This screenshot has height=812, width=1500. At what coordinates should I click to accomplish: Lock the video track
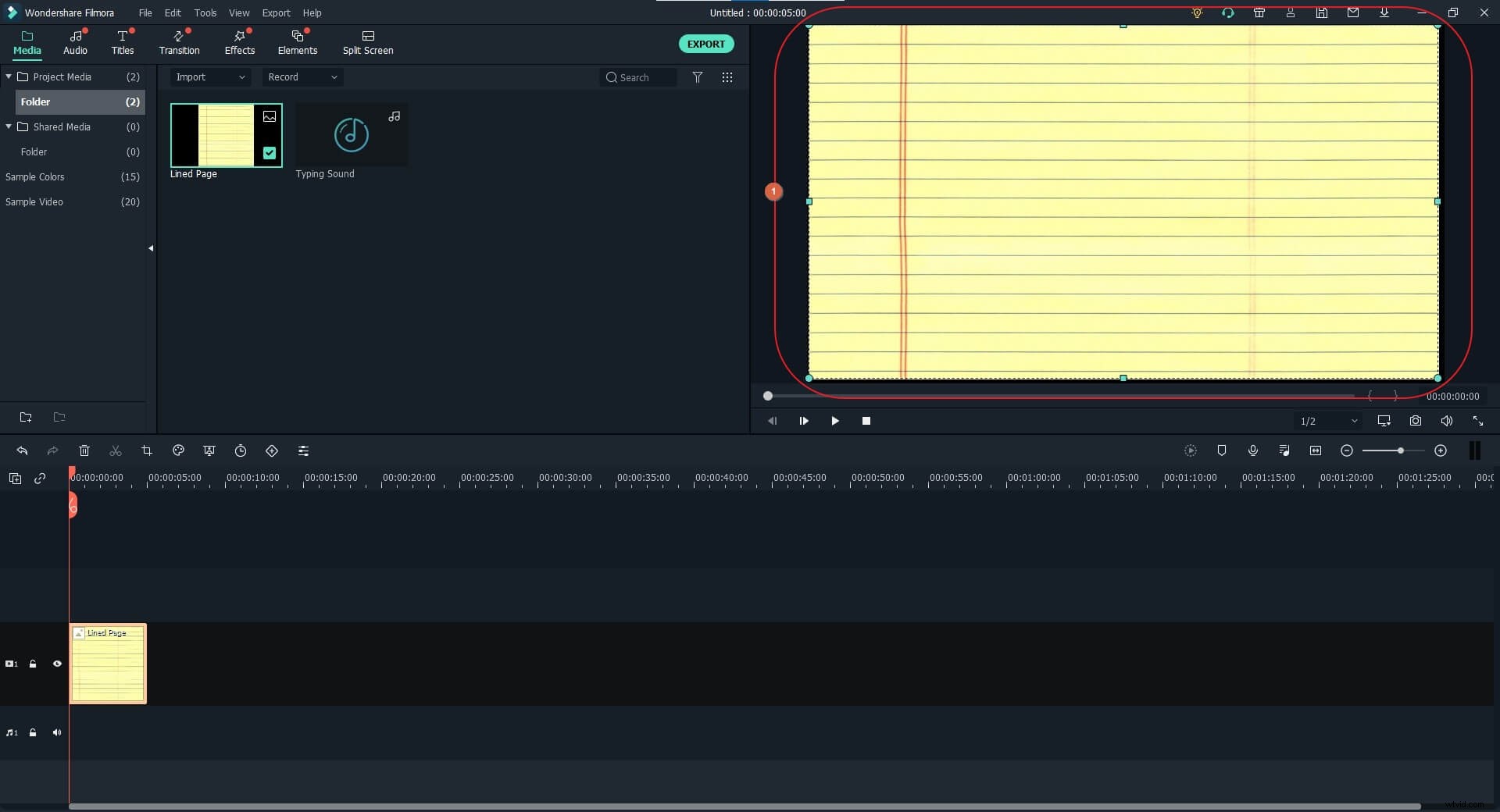pos(33,664)
